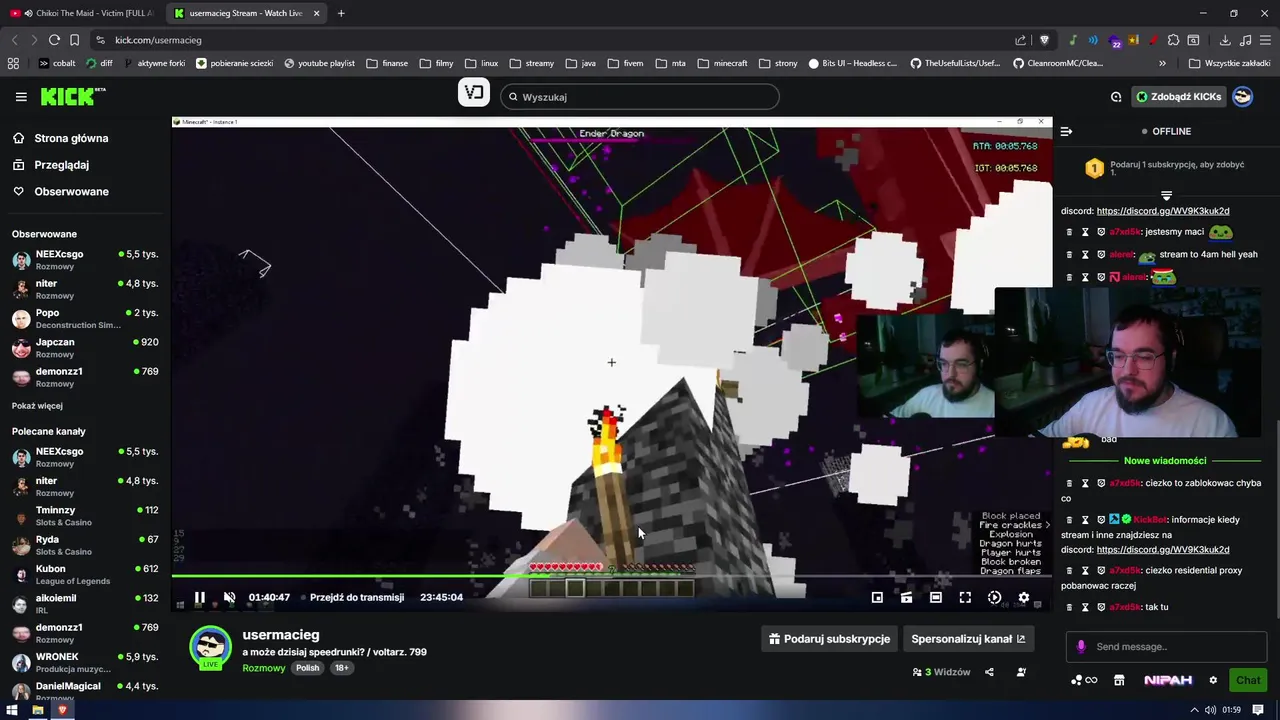This screenshot has height=720, width=1280.
Task: Open the chat points infinity icon
Action: point(1084,680)
